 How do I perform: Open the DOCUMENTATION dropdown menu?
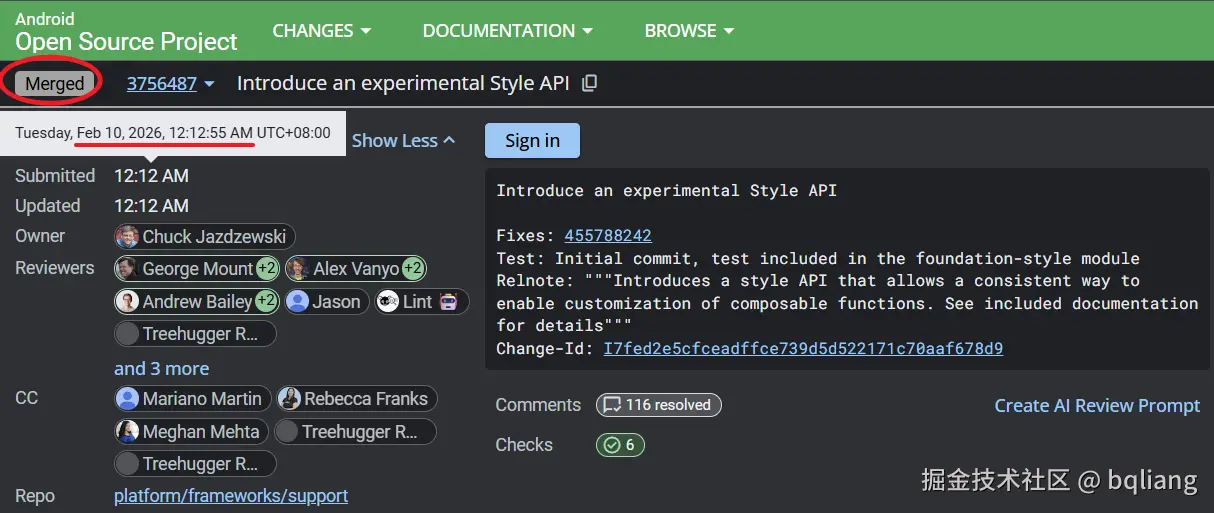click(507, 31)
